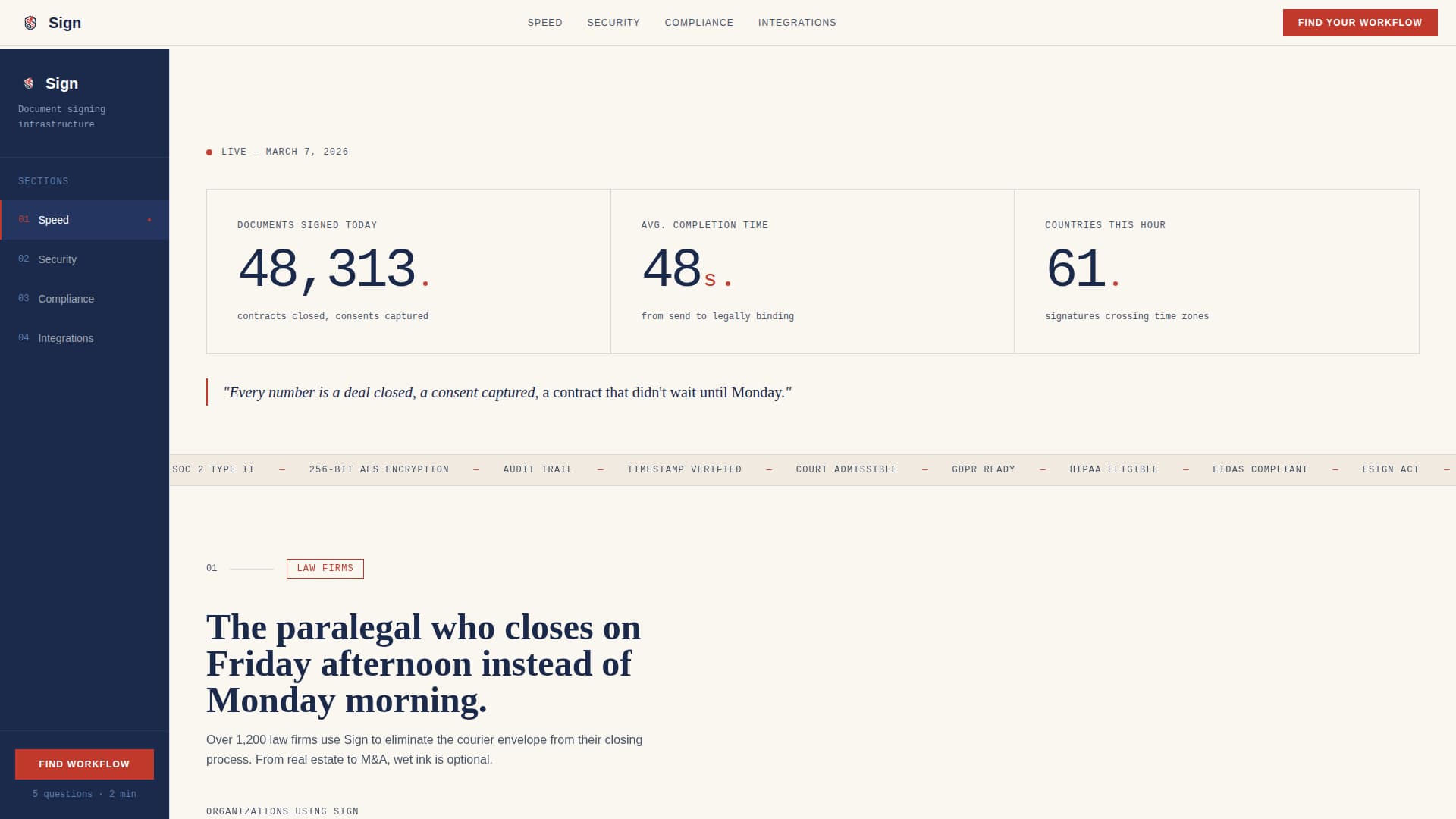Open Speed in top navigation
Screen dimensions: 1456x819
tap(544, 23)
